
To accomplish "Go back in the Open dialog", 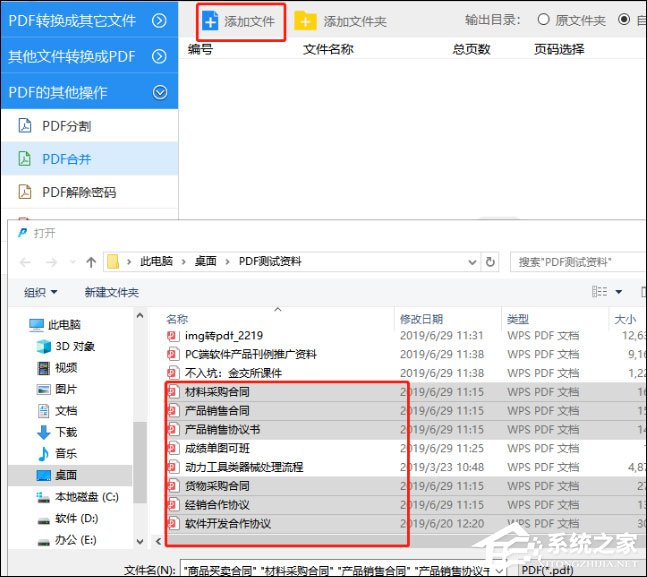I will tap(26, 262).
